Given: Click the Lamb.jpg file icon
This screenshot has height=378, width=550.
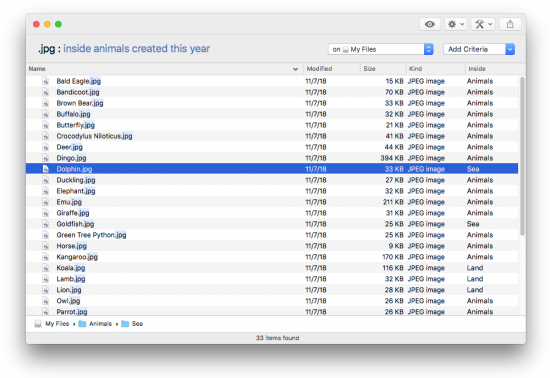Looking at the screenshot, I should [46, 279].
